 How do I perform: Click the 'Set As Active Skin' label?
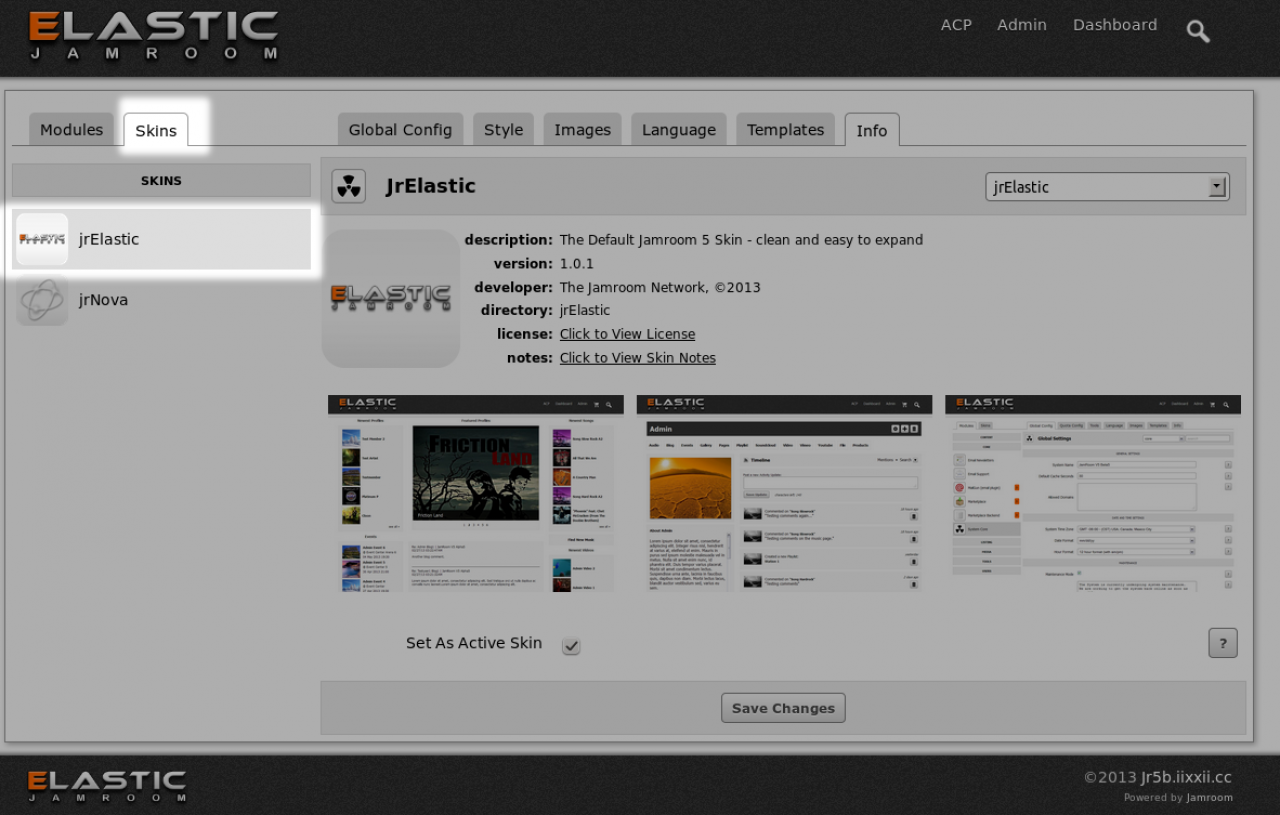[x=474, y=643]
